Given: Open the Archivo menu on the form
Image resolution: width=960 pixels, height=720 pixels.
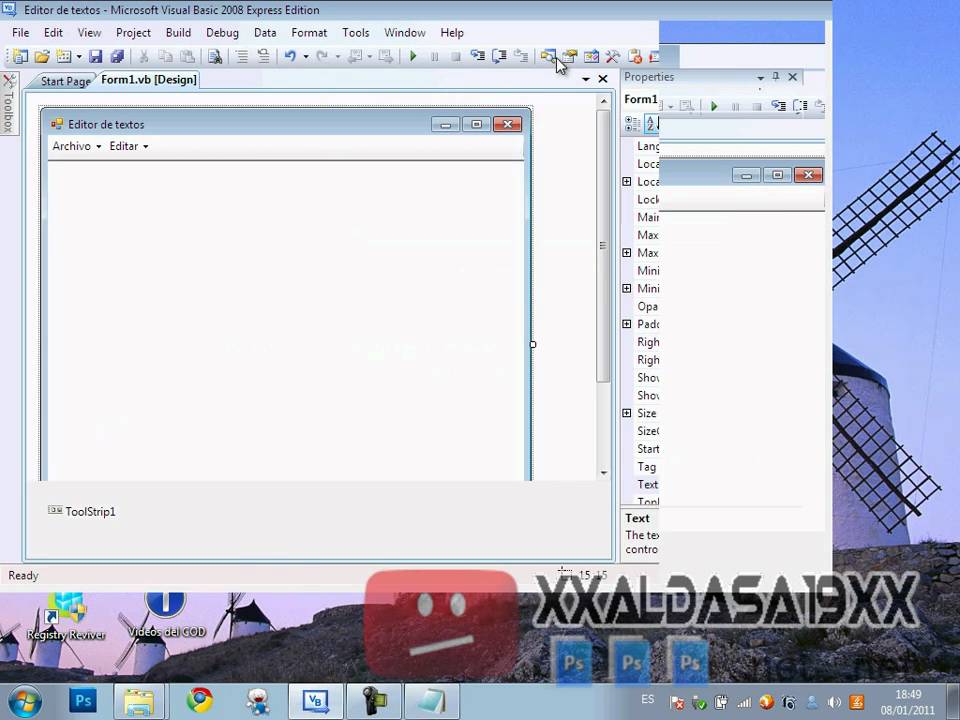Looking at the screenshot, I should coord(77,146).
